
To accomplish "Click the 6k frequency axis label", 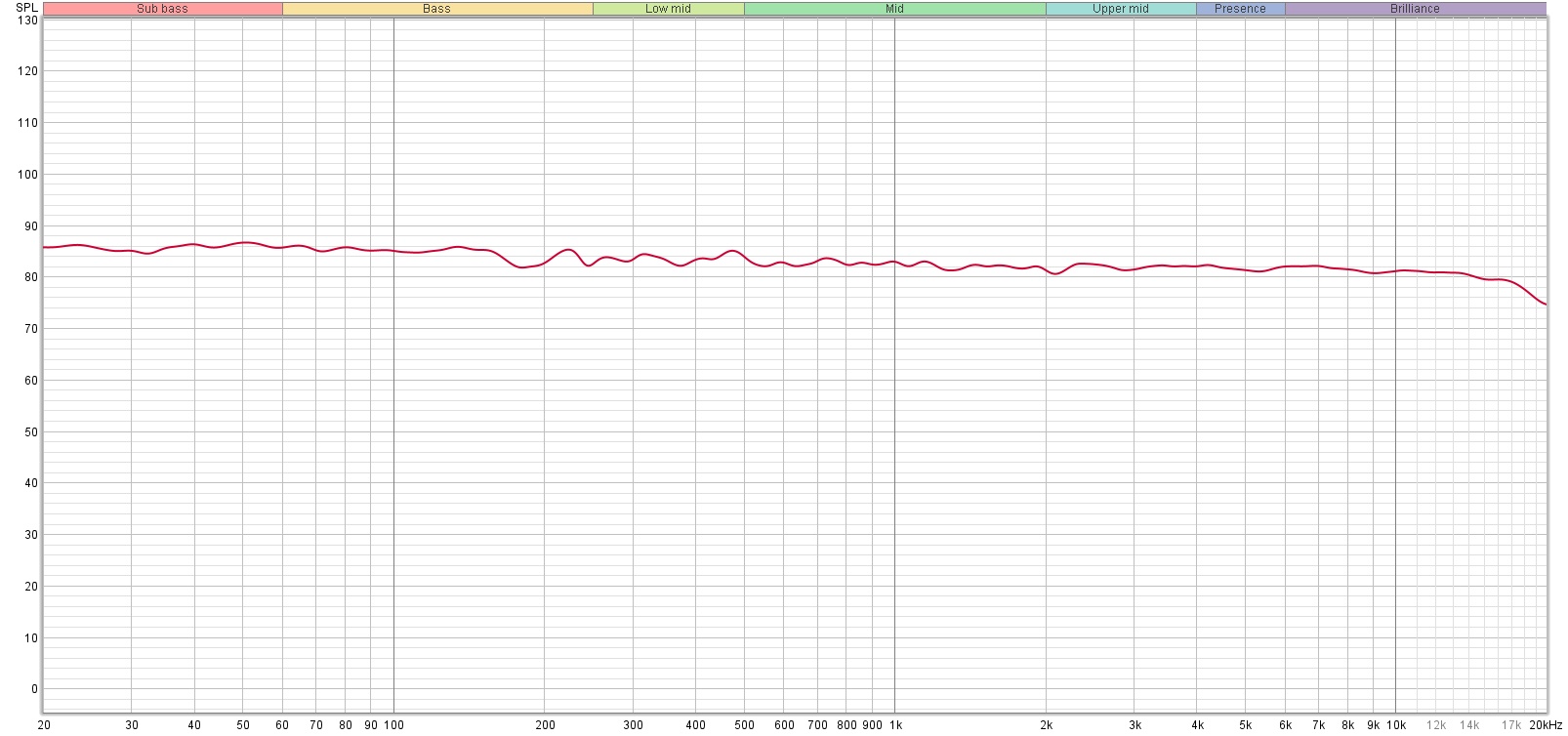I will tap(1285, 725).
